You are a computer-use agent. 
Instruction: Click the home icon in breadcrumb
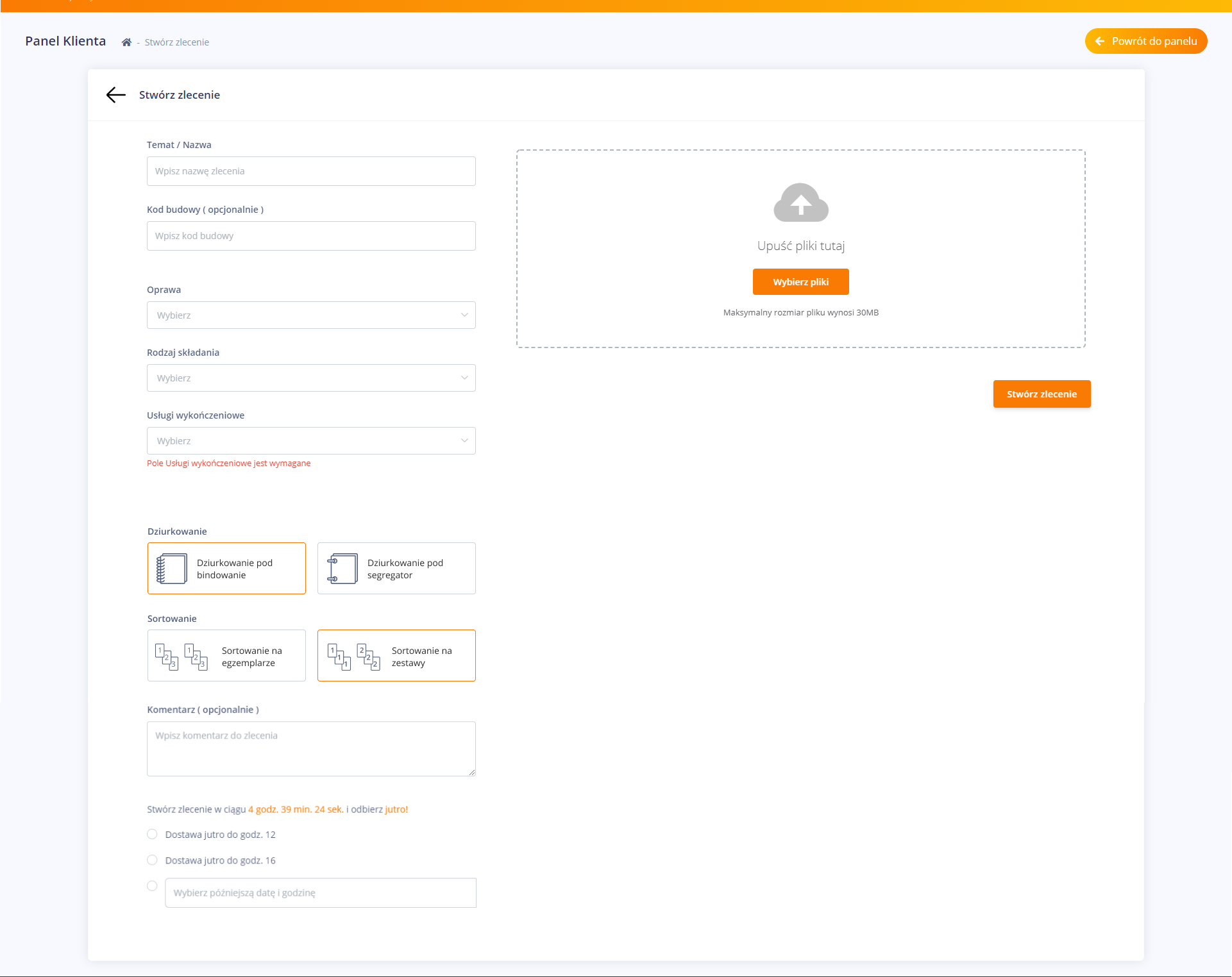pos(126,42)
